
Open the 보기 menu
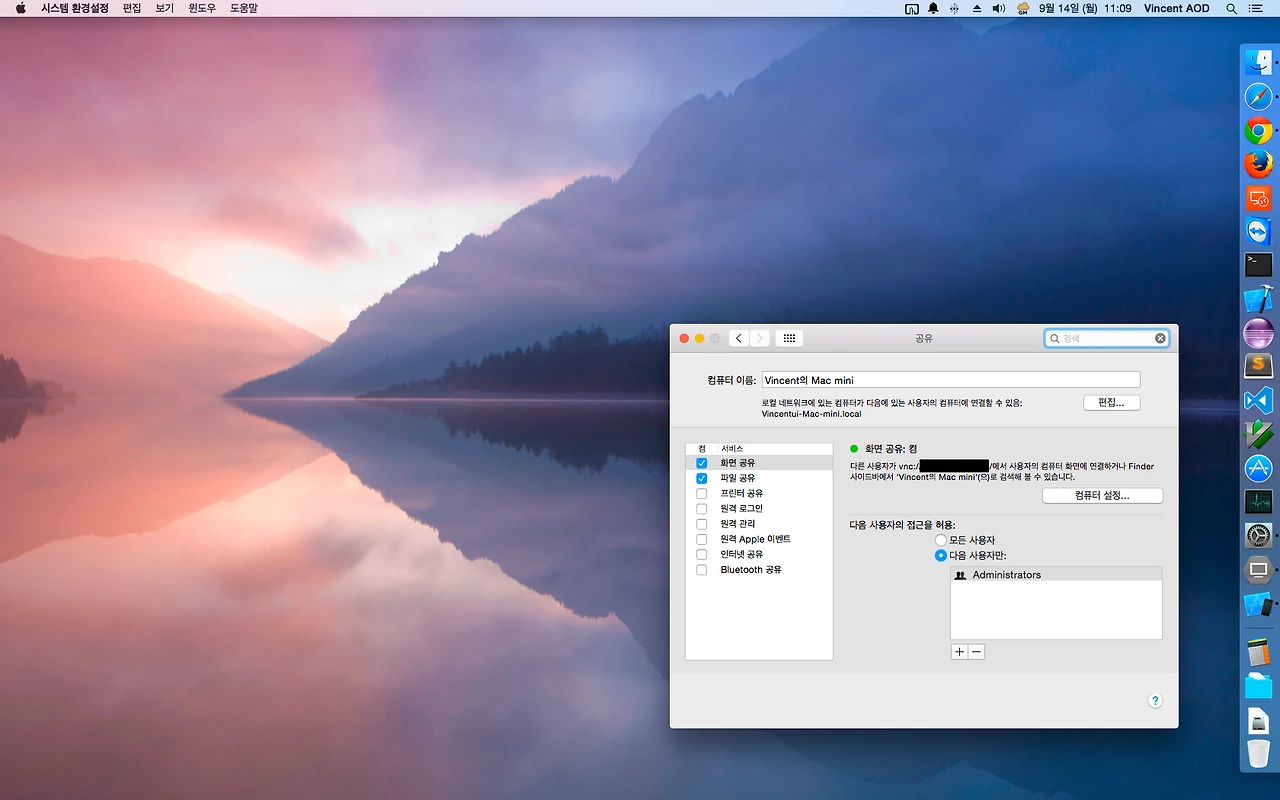pyautogui.click(x=165, y=8)
